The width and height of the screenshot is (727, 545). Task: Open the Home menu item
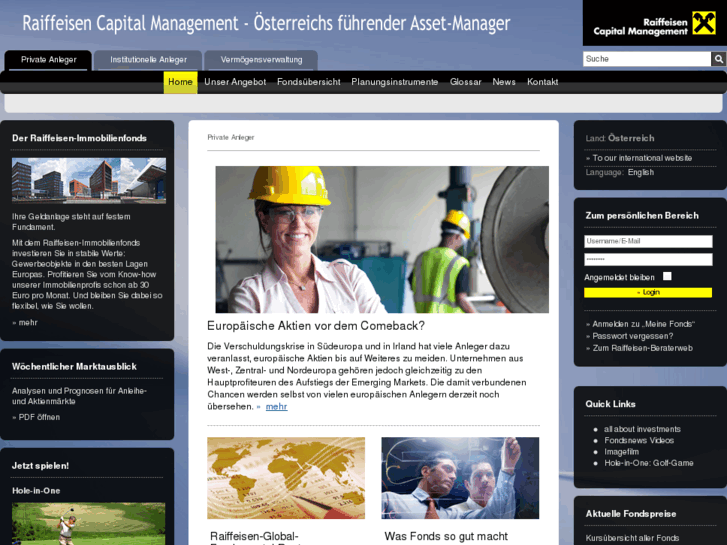point(180,82)
